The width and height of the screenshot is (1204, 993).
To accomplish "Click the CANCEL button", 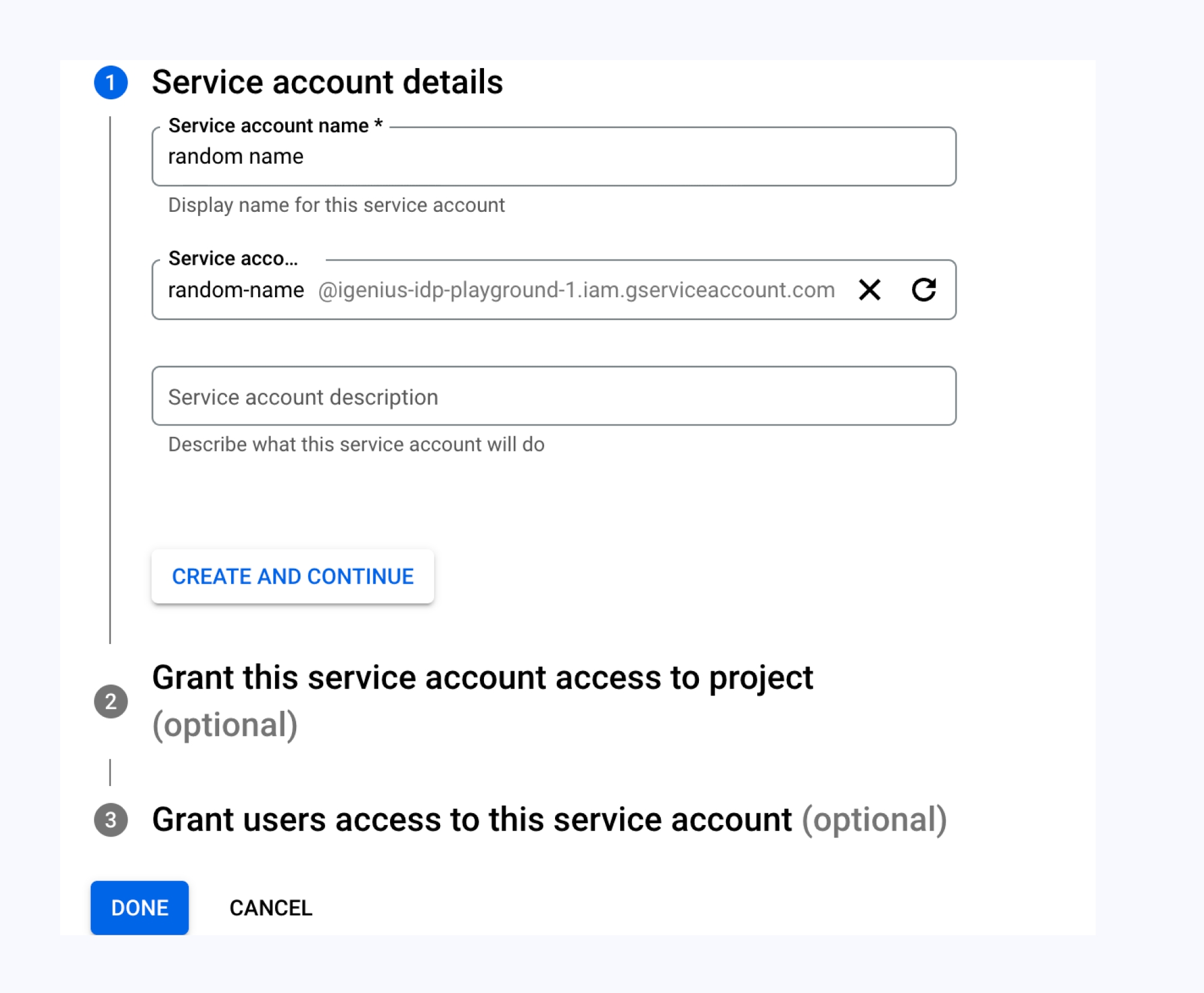I will 271,908.
